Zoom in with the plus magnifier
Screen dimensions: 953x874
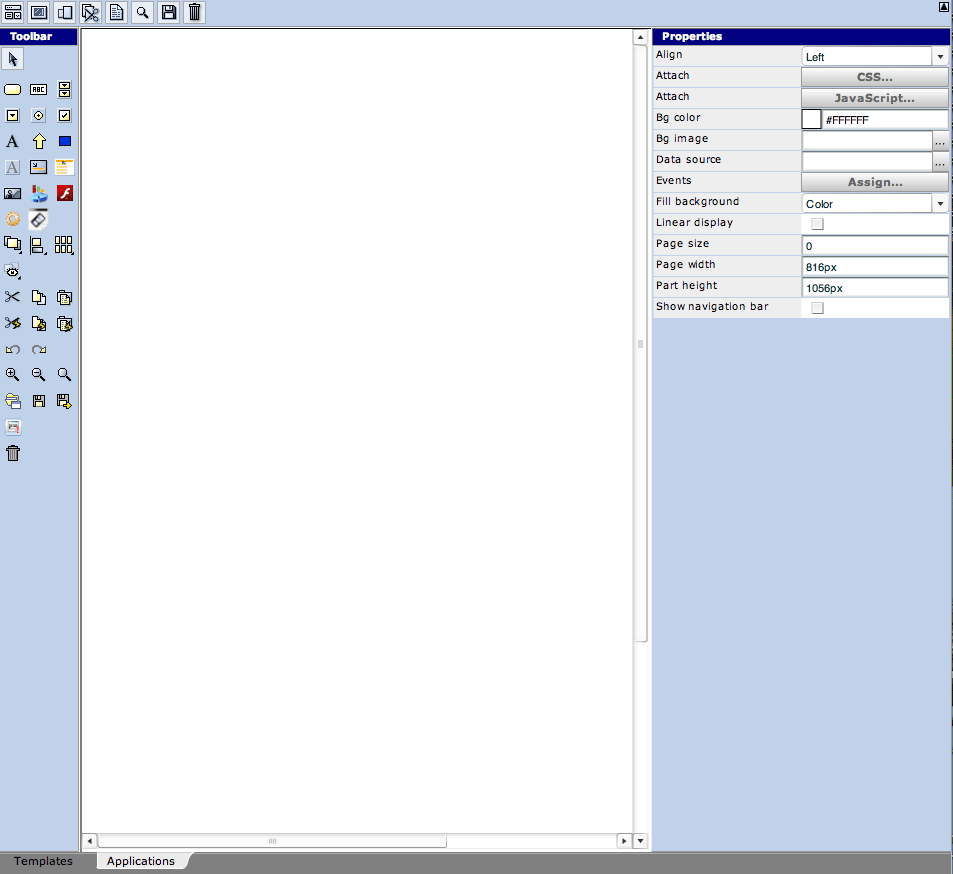tap(13, 375)
